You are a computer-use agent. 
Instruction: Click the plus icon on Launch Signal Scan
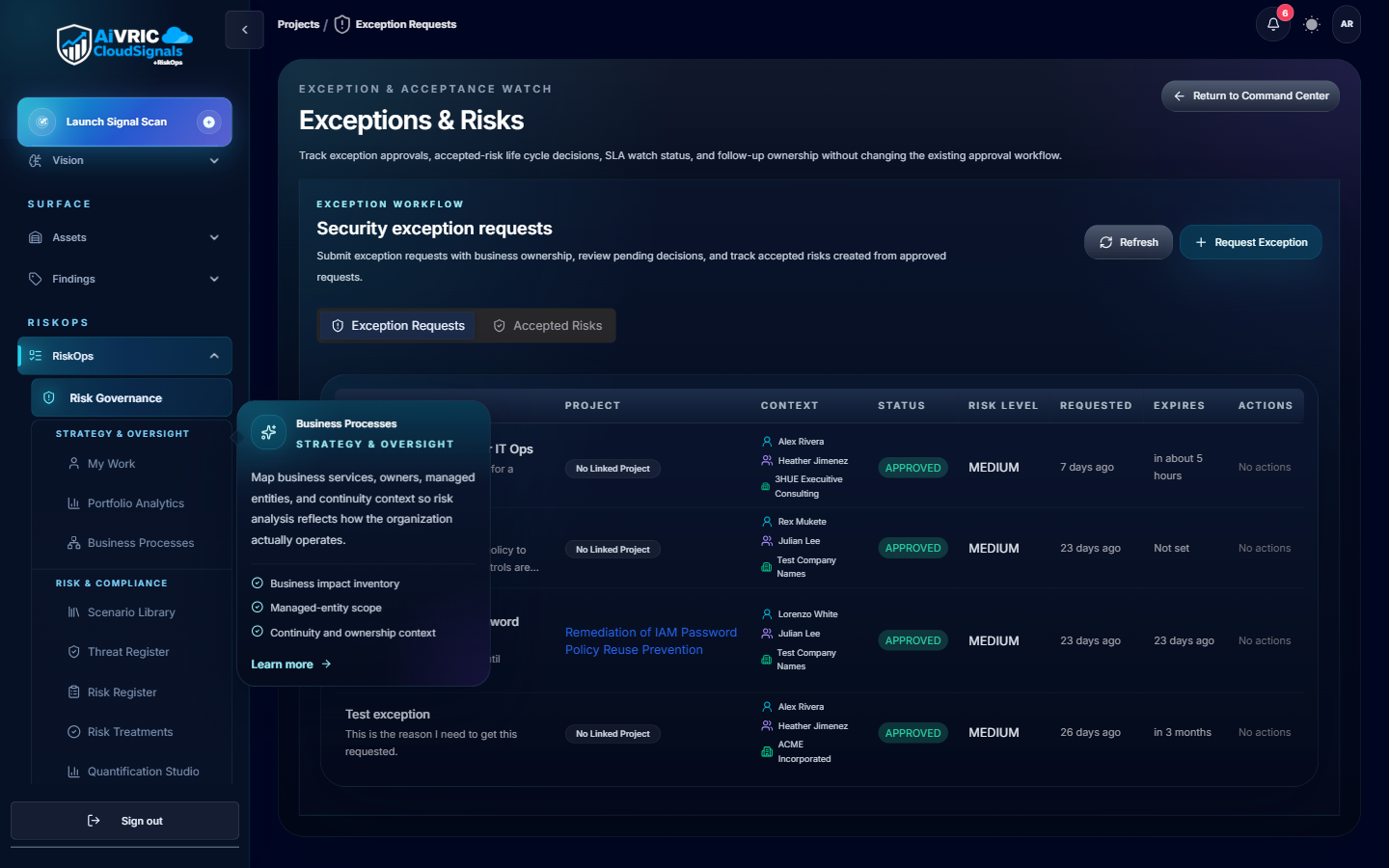(x=208, y=122)
